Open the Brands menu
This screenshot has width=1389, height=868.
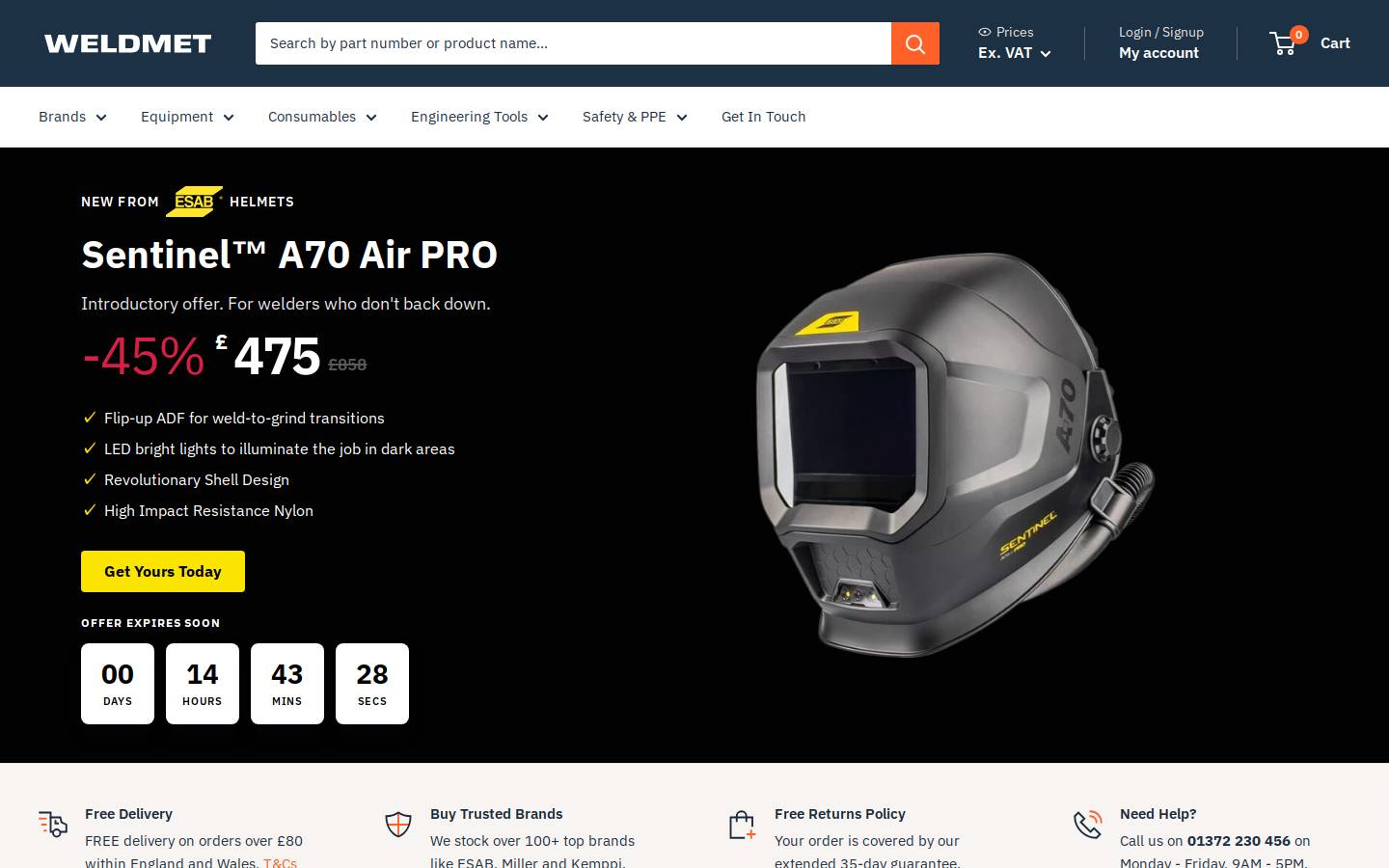pos(72,117)
